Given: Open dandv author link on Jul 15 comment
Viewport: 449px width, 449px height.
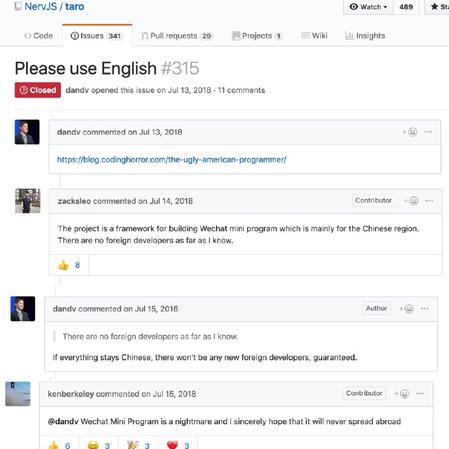Looking at the screenshot, I should 65,309.
